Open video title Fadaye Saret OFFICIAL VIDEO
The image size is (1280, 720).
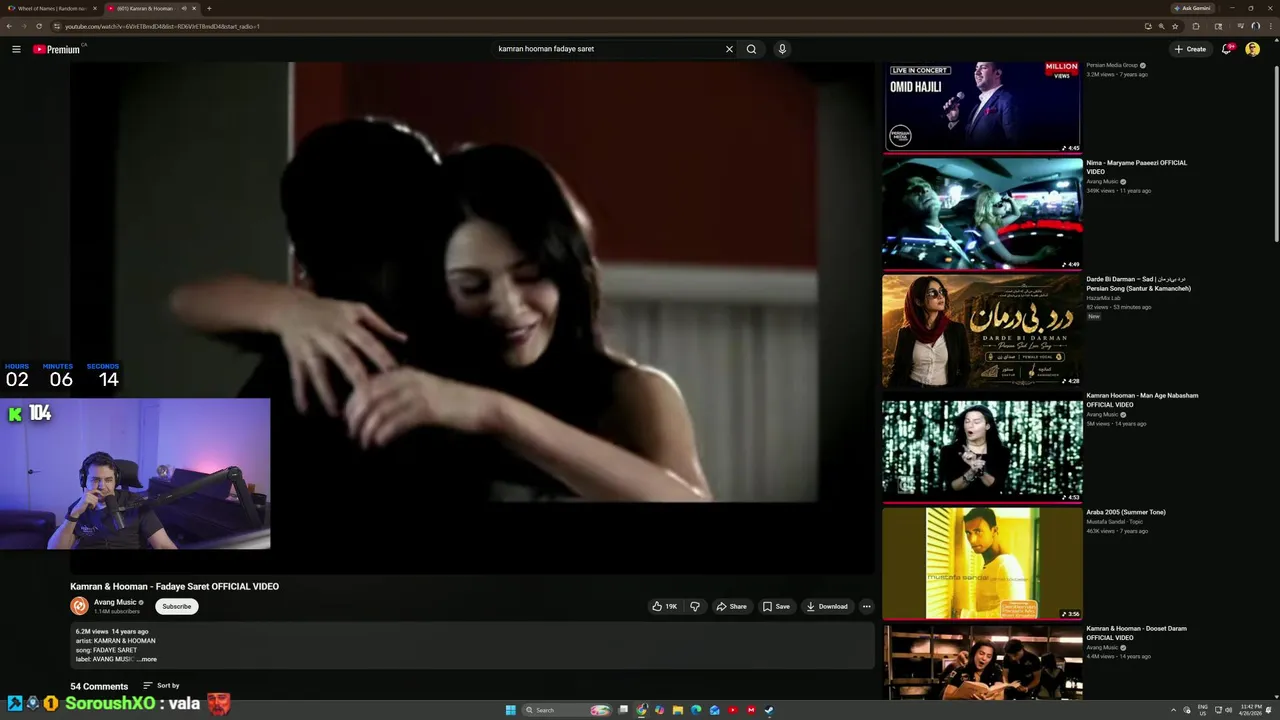pyautogui.click(x=174, y=586)
